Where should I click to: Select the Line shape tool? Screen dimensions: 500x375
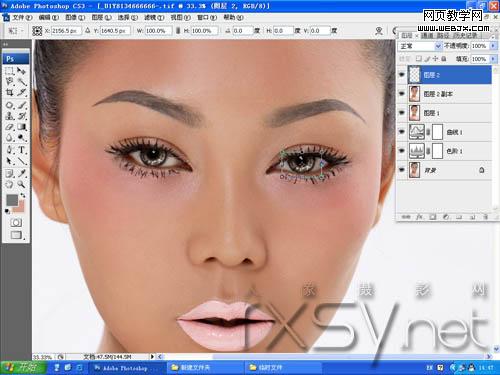[x=21, y=161]
